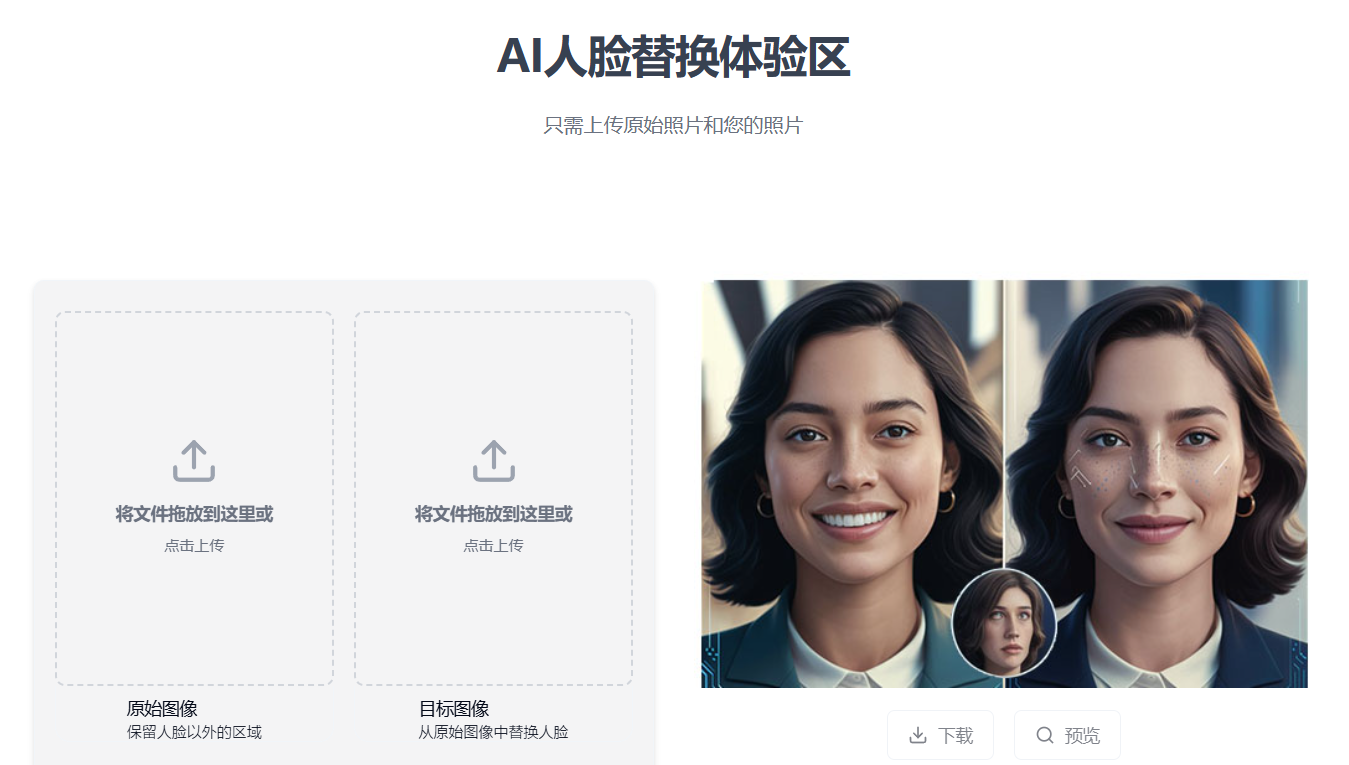Select 将文件拖放到这里或 text in right upload box
This screenshot has width=1349, height=765.
coord(493,514)
